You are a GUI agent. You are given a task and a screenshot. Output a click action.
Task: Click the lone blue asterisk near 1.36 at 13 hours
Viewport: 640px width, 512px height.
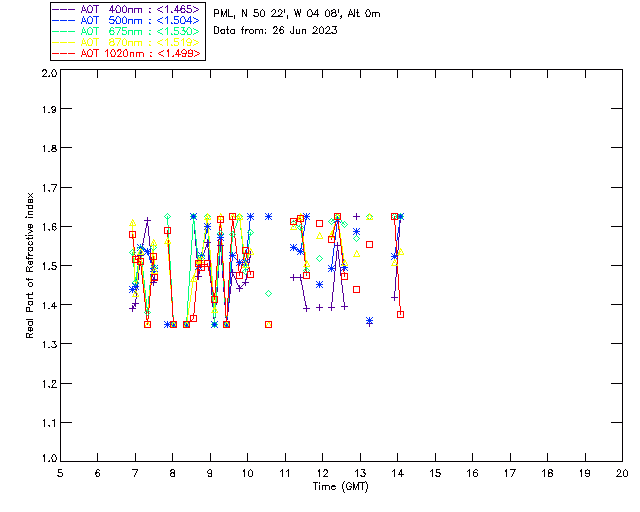pyautogui.click(x=369, y=321)
